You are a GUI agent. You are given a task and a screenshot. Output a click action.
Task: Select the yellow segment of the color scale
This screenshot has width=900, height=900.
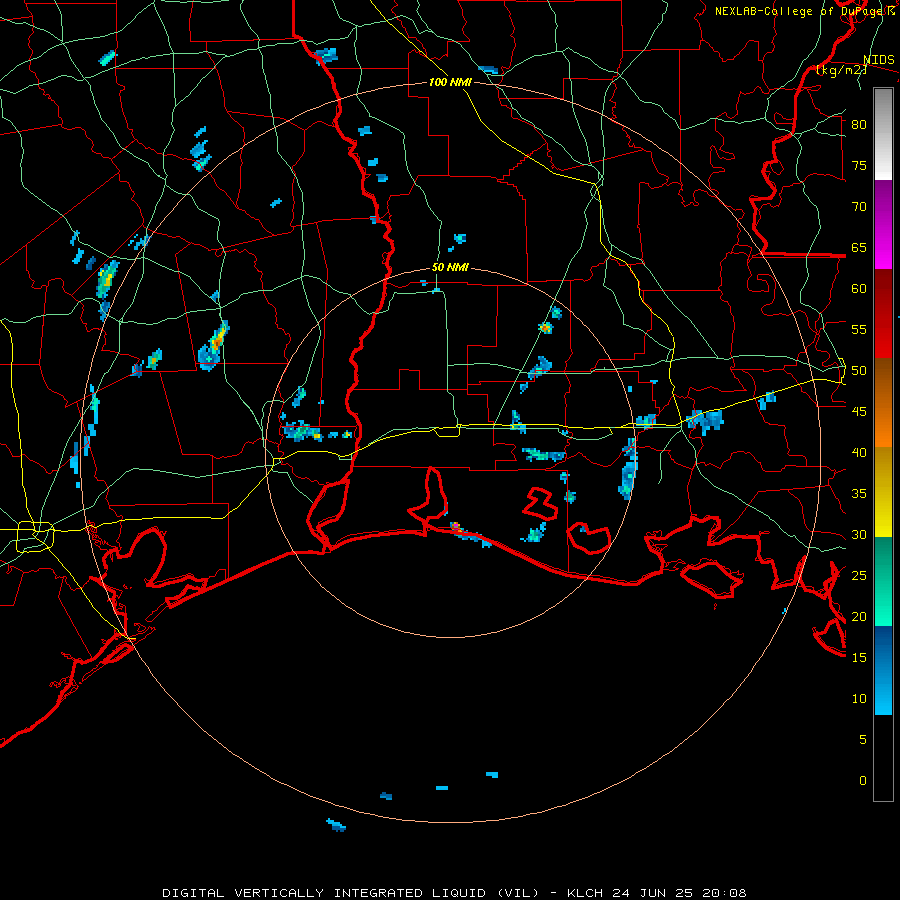[x=883, y=492]
